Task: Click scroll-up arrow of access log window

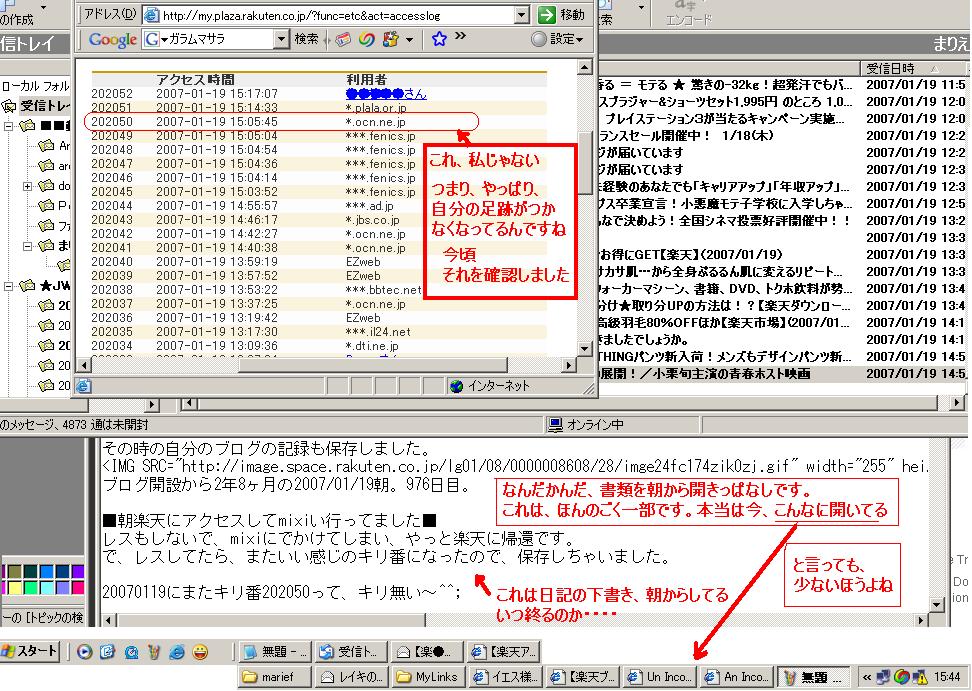Action: pos(585,67)
